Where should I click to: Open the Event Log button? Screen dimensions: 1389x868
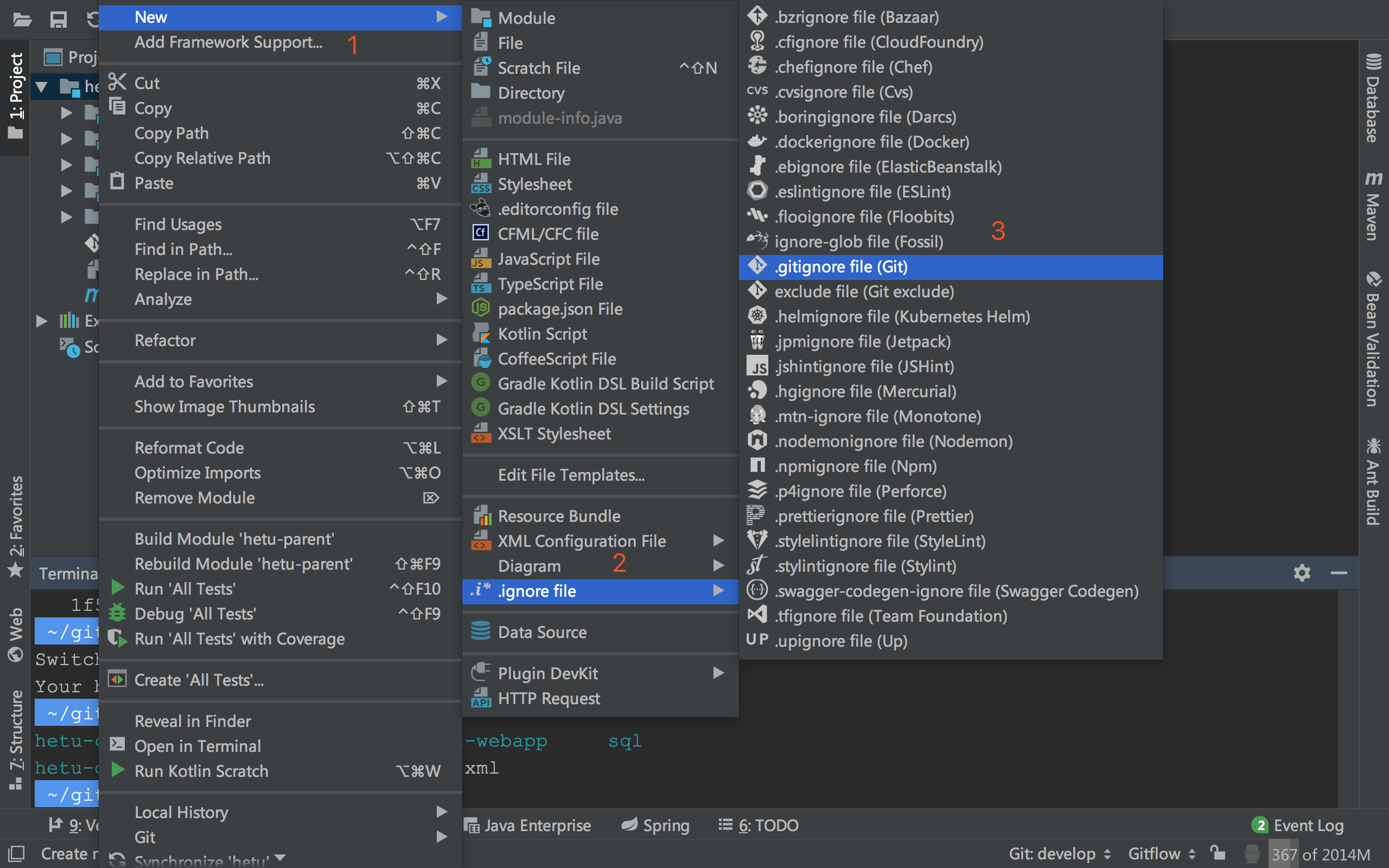coord(1297,826)
